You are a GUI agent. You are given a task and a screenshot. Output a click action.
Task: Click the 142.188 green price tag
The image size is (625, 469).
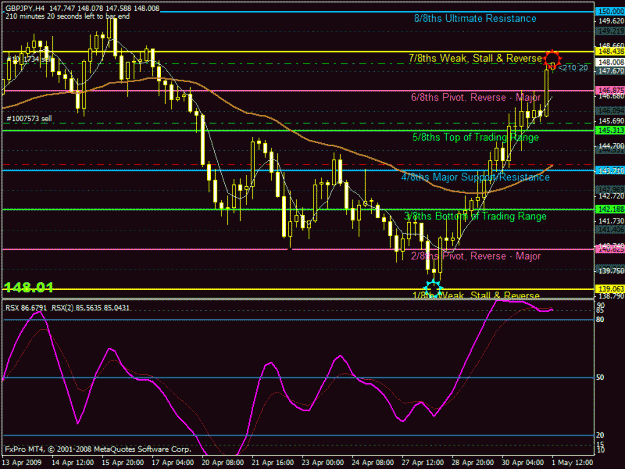610,209
